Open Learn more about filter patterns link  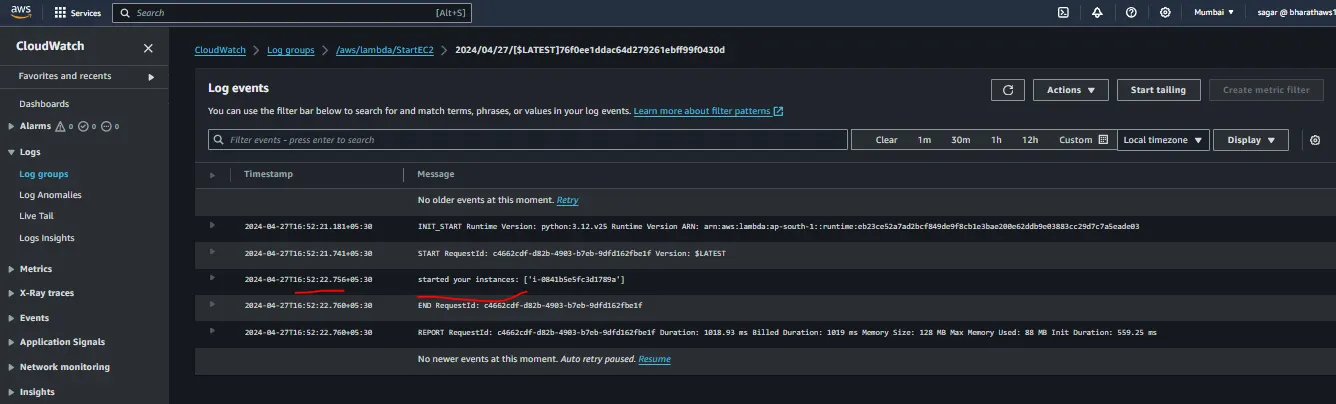tap(708, 111)
